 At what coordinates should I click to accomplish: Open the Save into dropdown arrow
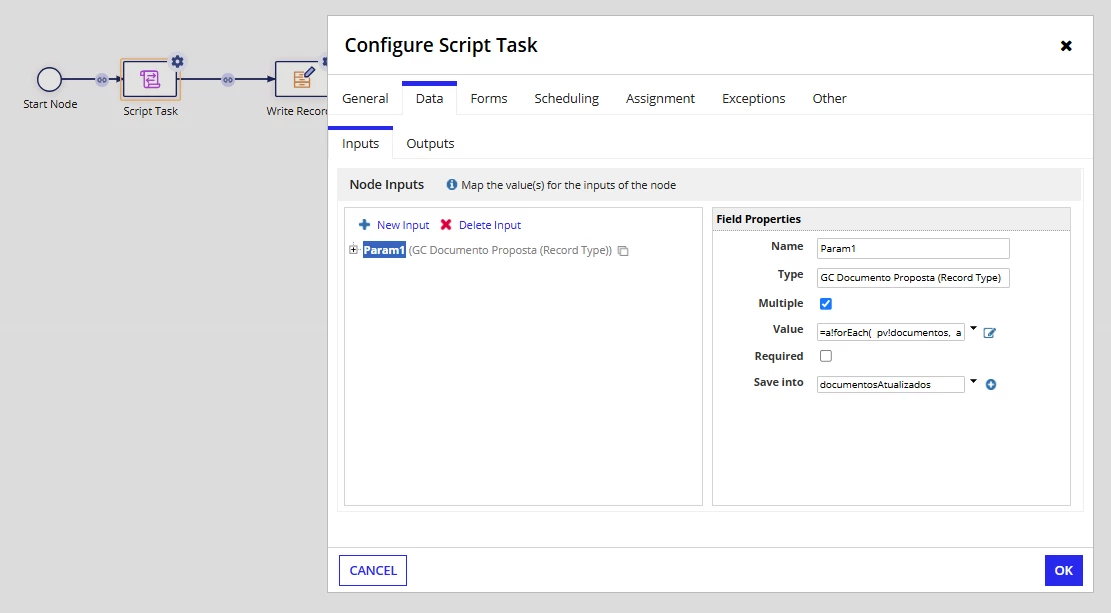(x=974, y=381)
